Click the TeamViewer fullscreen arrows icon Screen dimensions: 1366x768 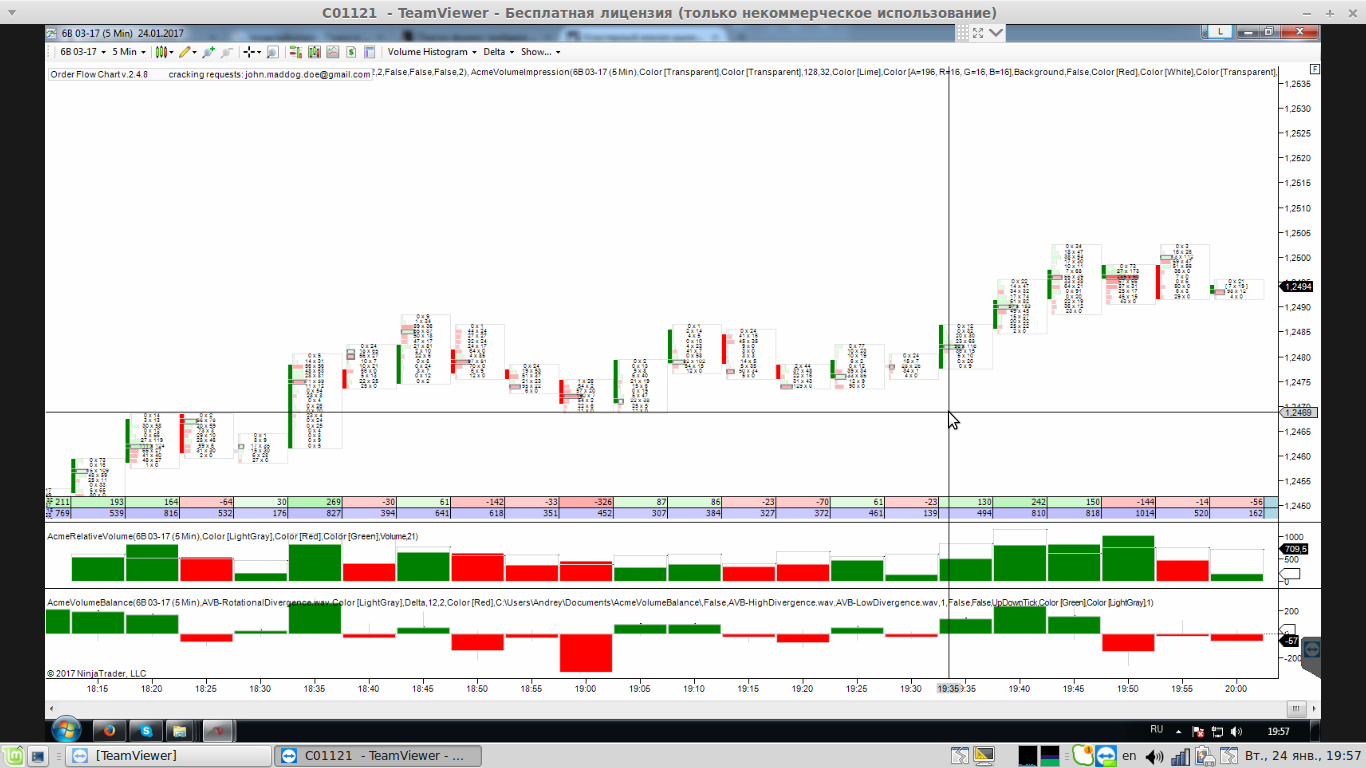pos(978,32)
